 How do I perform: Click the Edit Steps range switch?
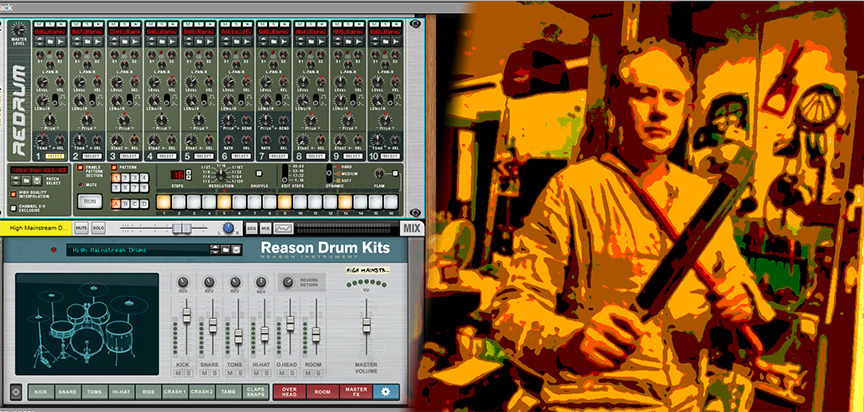(x=285, y=173)
